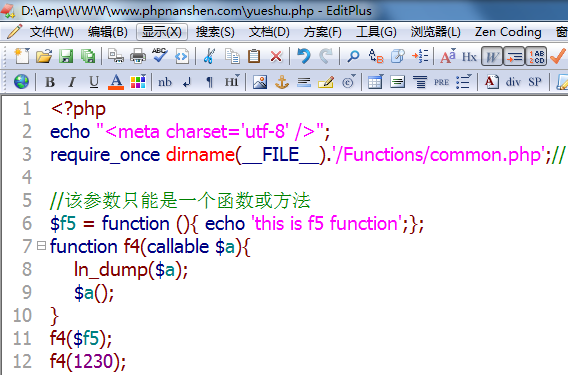Toggle Word Wrap W button
Image resolution: width=568 pixels, height=375 pixels.
click(x=492, y=56)
